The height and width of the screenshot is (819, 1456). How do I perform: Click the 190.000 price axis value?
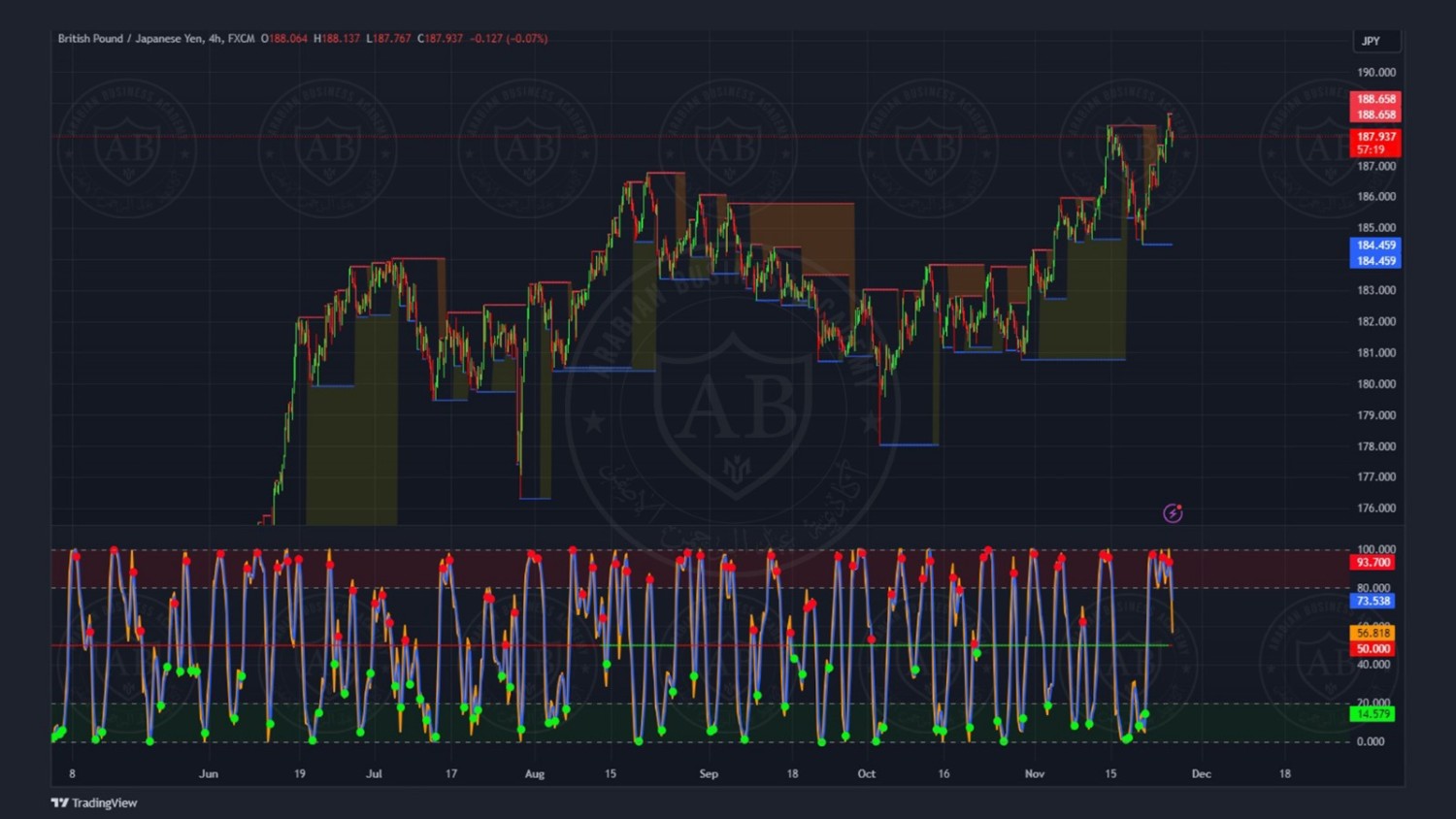coord(1375,73)
